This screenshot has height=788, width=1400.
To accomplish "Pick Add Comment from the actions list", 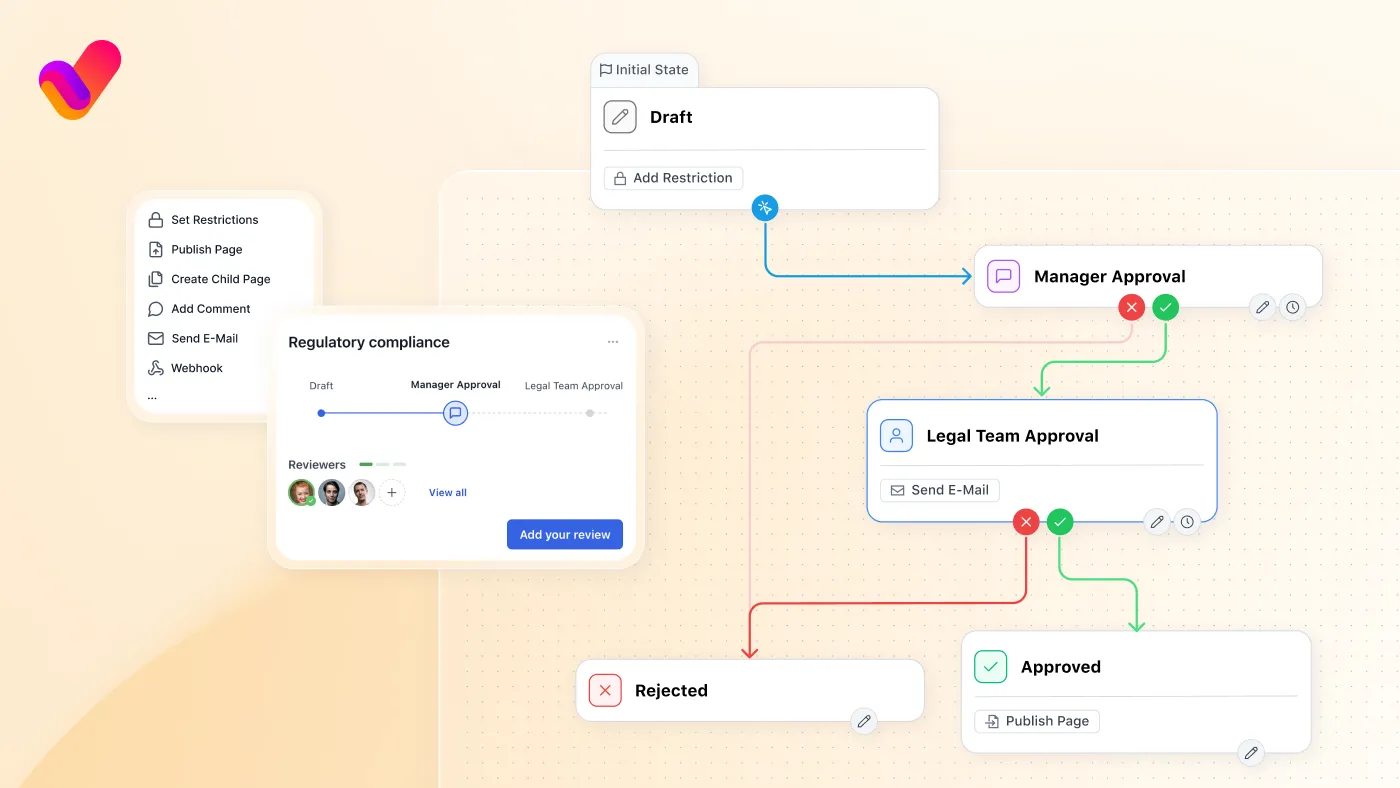I will tap(199, 309).
